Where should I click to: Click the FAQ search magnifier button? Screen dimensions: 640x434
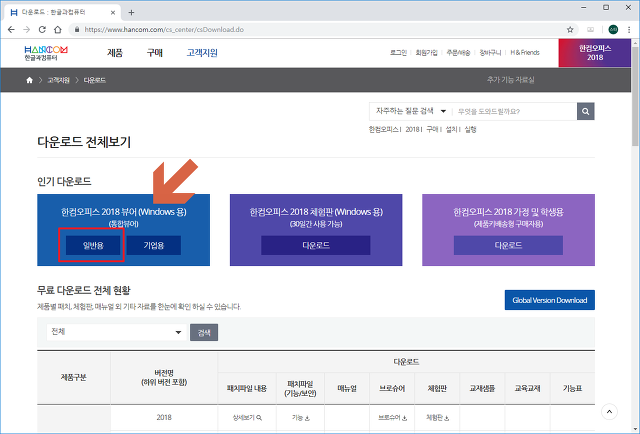pyautogui.click(x=586, y=111)
